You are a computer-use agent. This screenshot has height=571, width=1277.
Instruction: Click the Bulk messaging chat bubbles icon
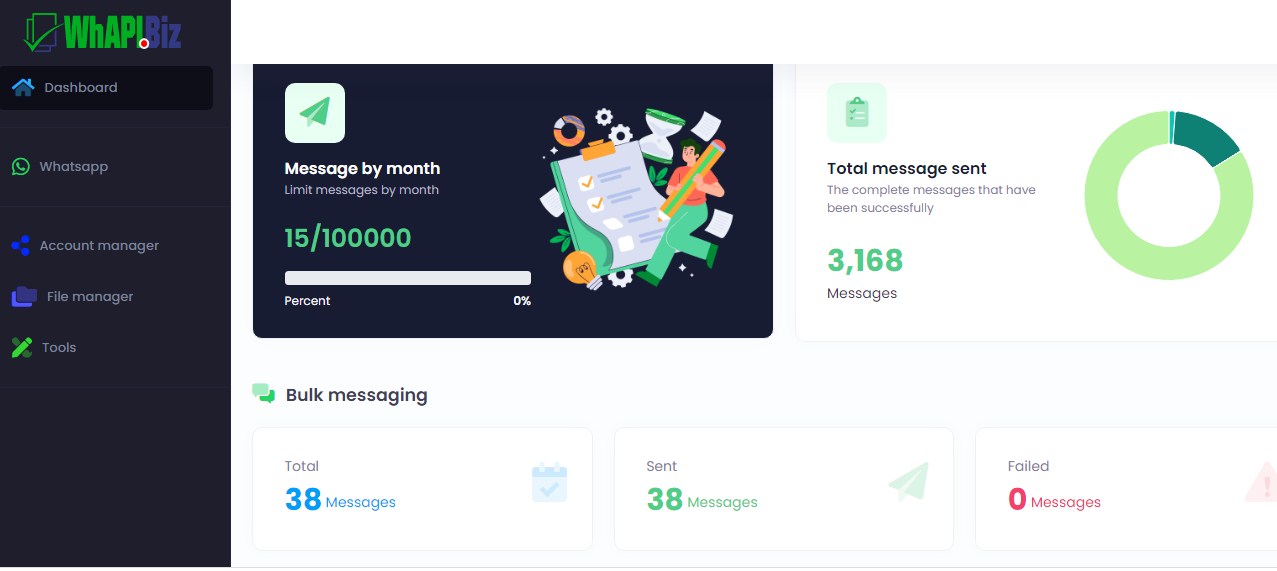tap(264, 394)
